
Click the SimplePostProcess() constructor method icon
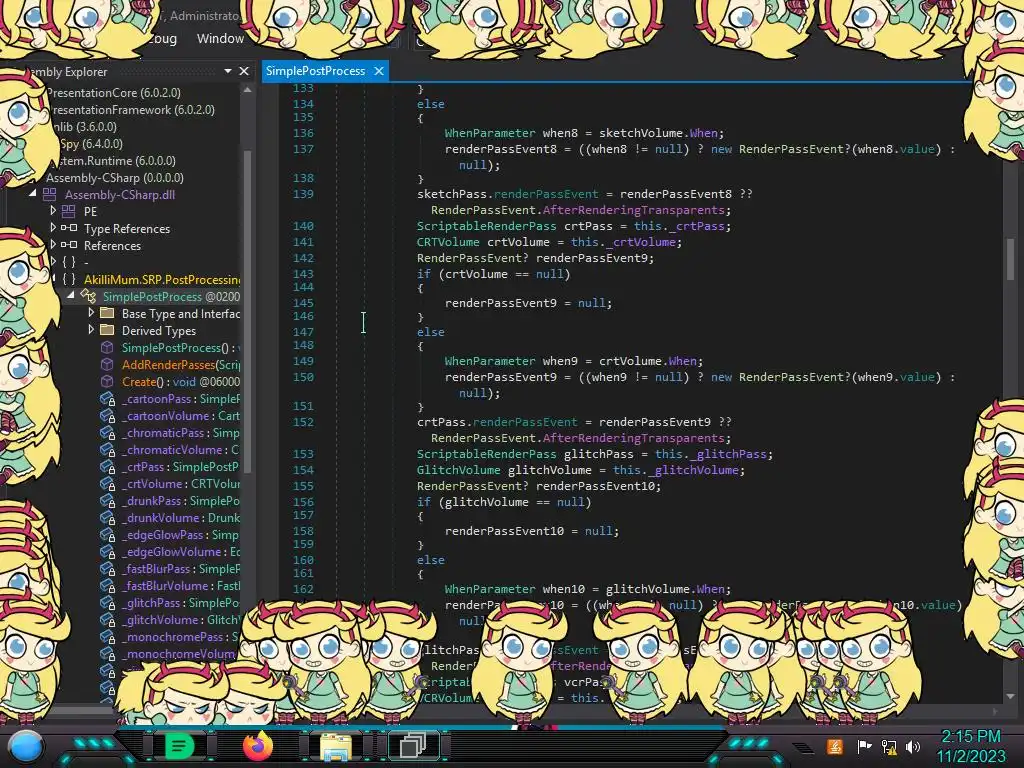coord(107,347)
